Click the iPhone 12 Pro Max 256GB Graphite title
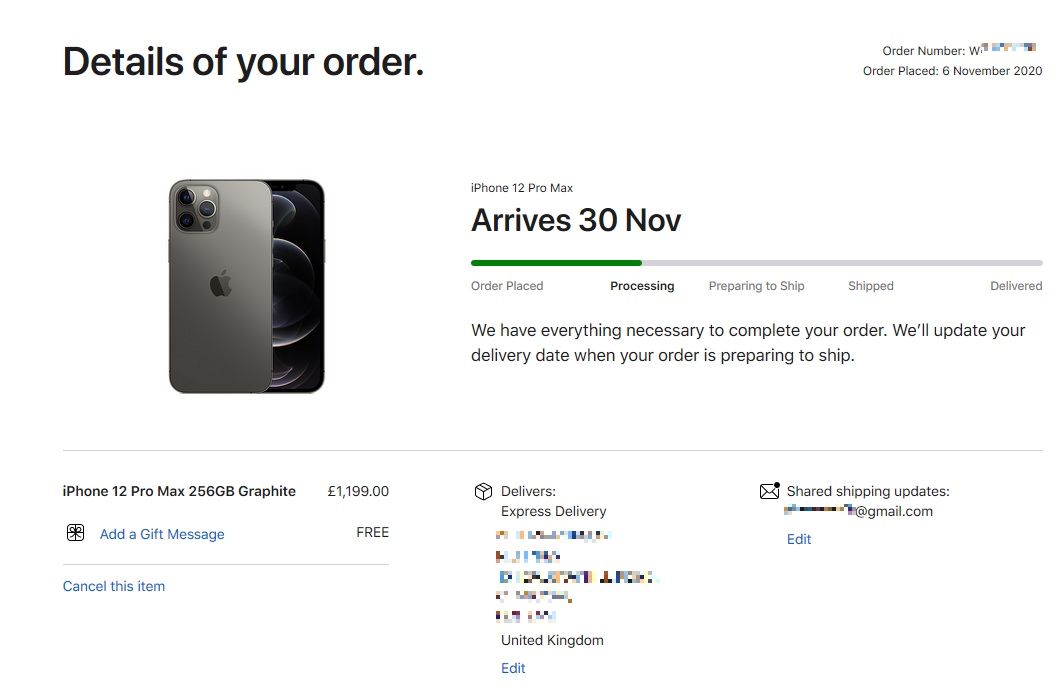Viewport: 1061px width, 692px height. click(179, 491)
